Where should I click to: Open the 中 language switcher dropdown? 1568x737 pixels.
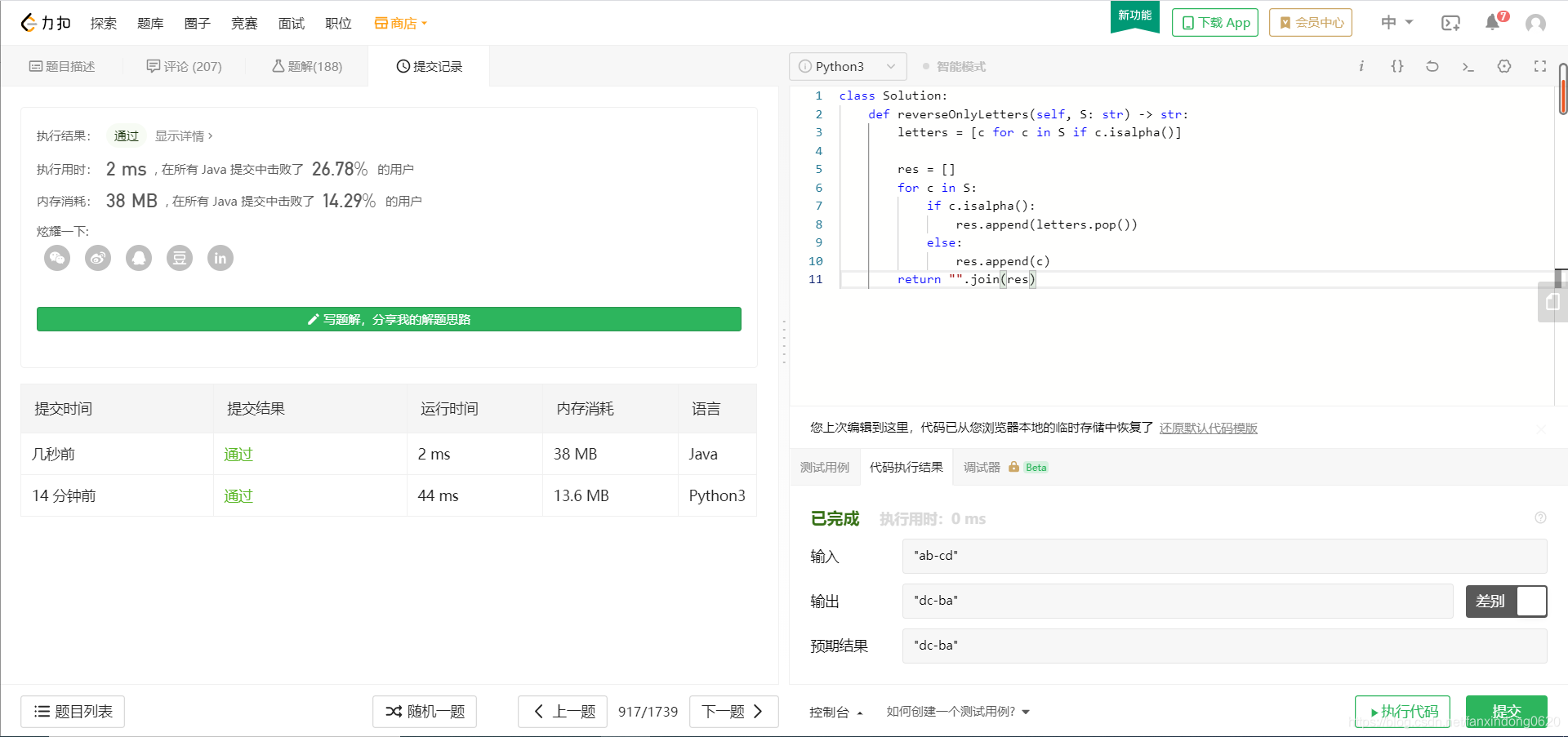[1396, 22]
